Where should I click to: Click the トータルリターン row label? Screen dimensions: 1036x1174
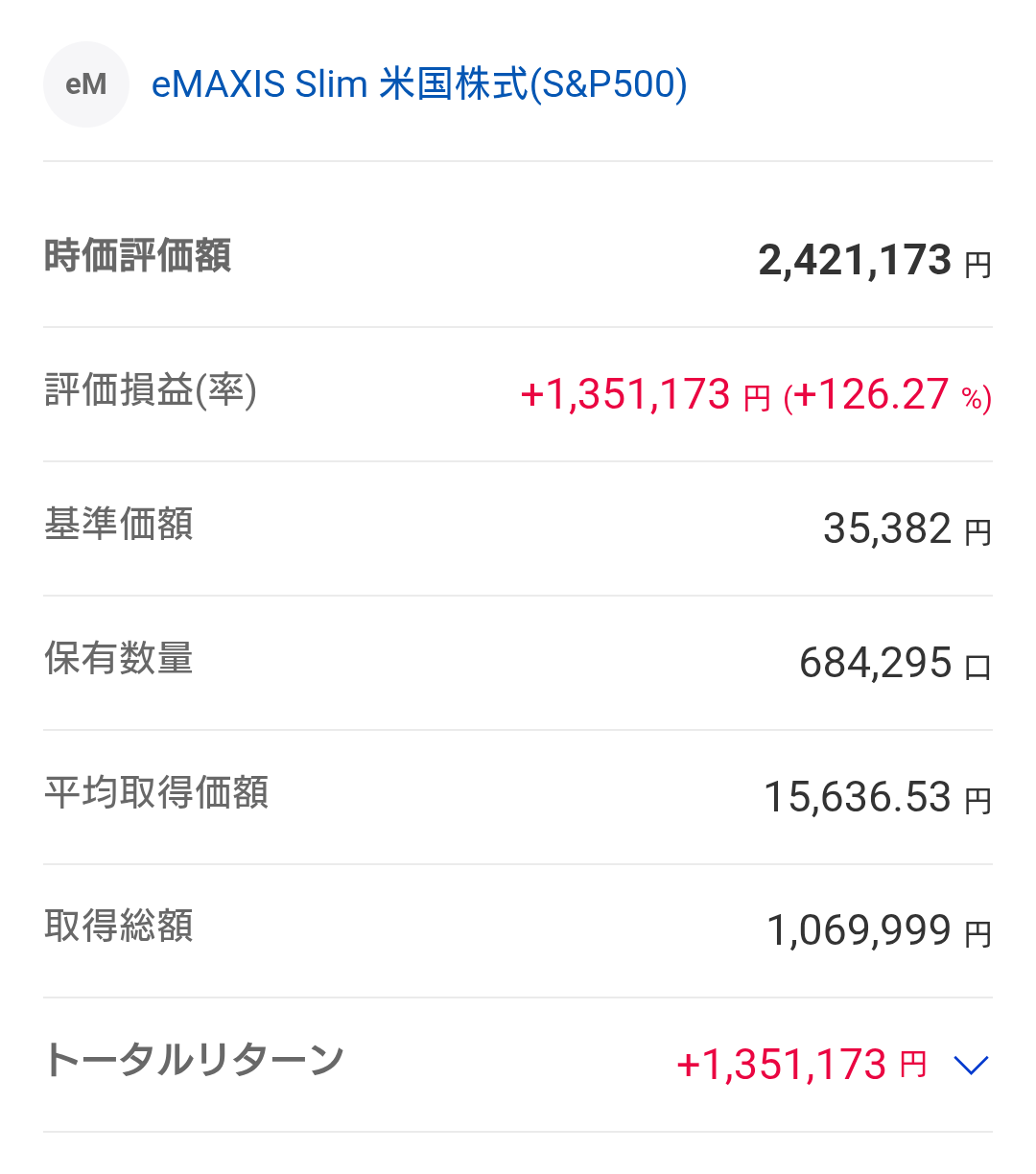pos(194,1061)
